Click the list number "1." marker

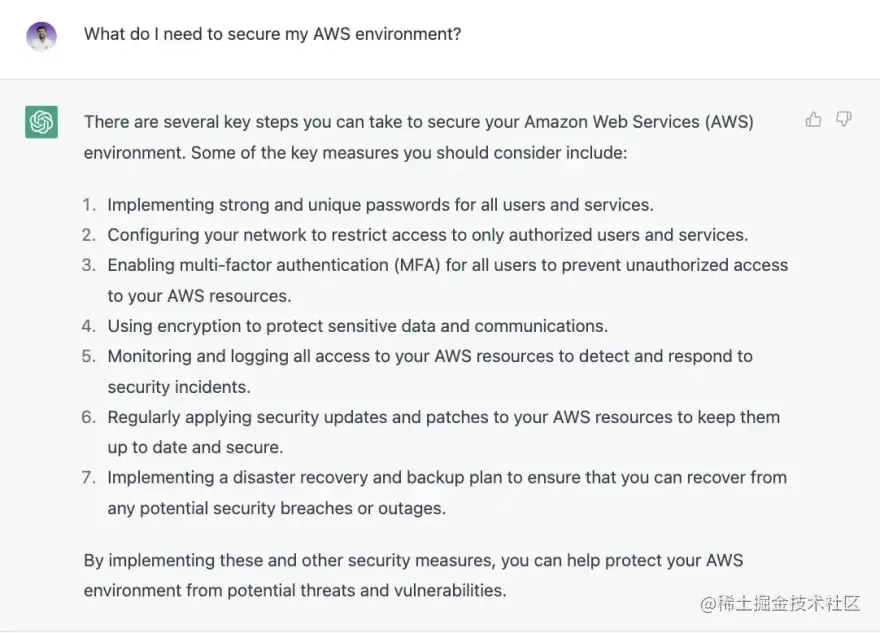[89, 205]
